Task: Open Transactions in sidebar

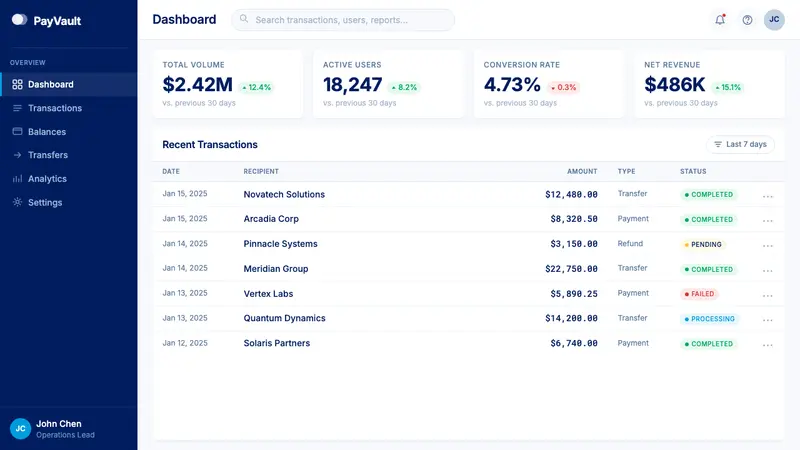Action: [x=68, y=108]
